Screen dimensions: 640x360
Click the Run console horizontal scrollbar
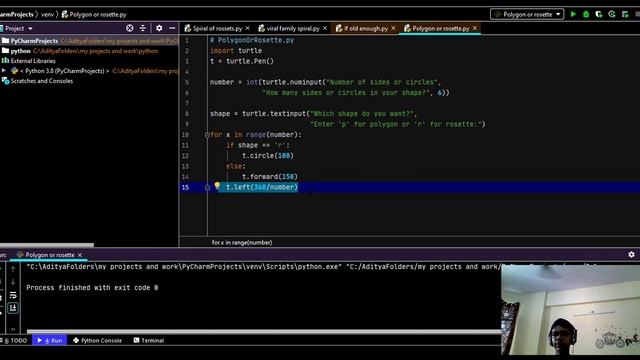264,331
